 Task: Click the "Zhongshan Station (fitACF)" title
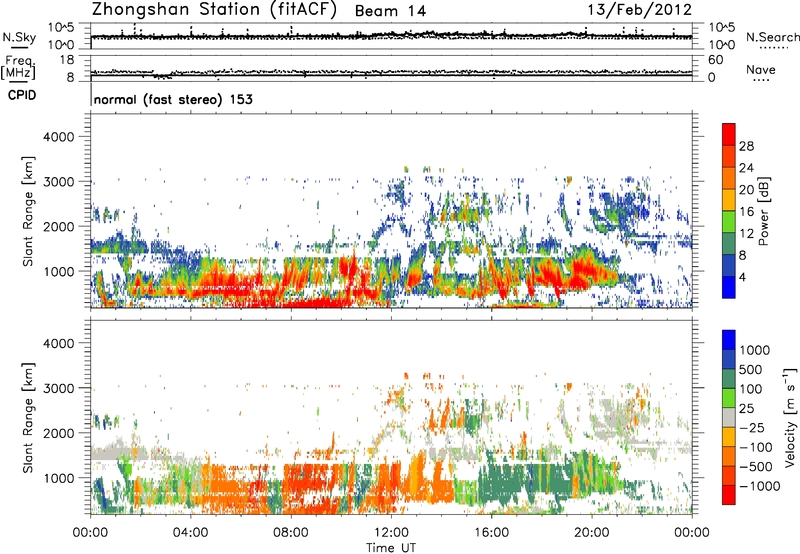pos(214,10)
